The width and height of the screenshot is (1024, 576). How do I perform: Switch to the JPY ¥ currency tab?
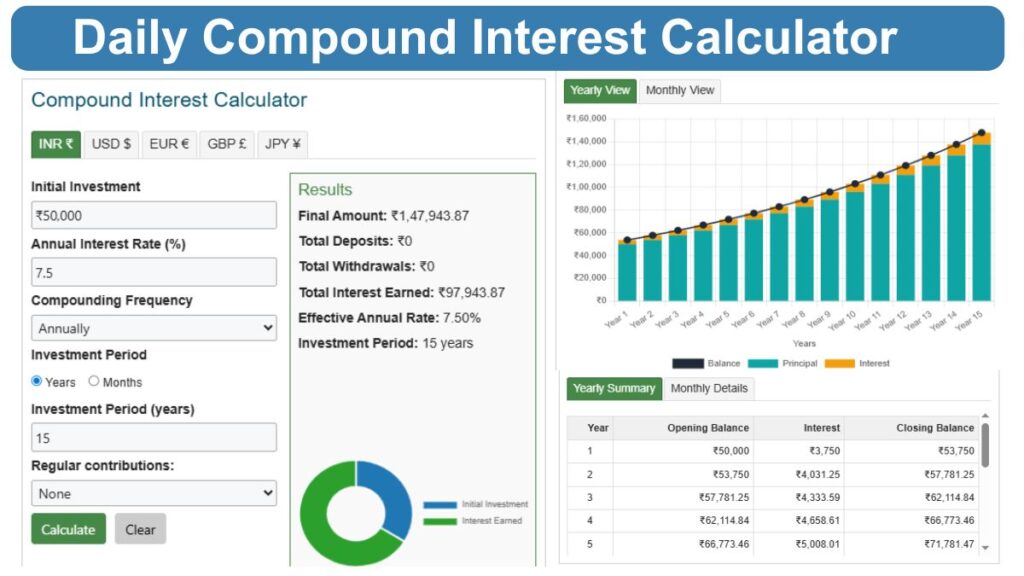(281, 143)
